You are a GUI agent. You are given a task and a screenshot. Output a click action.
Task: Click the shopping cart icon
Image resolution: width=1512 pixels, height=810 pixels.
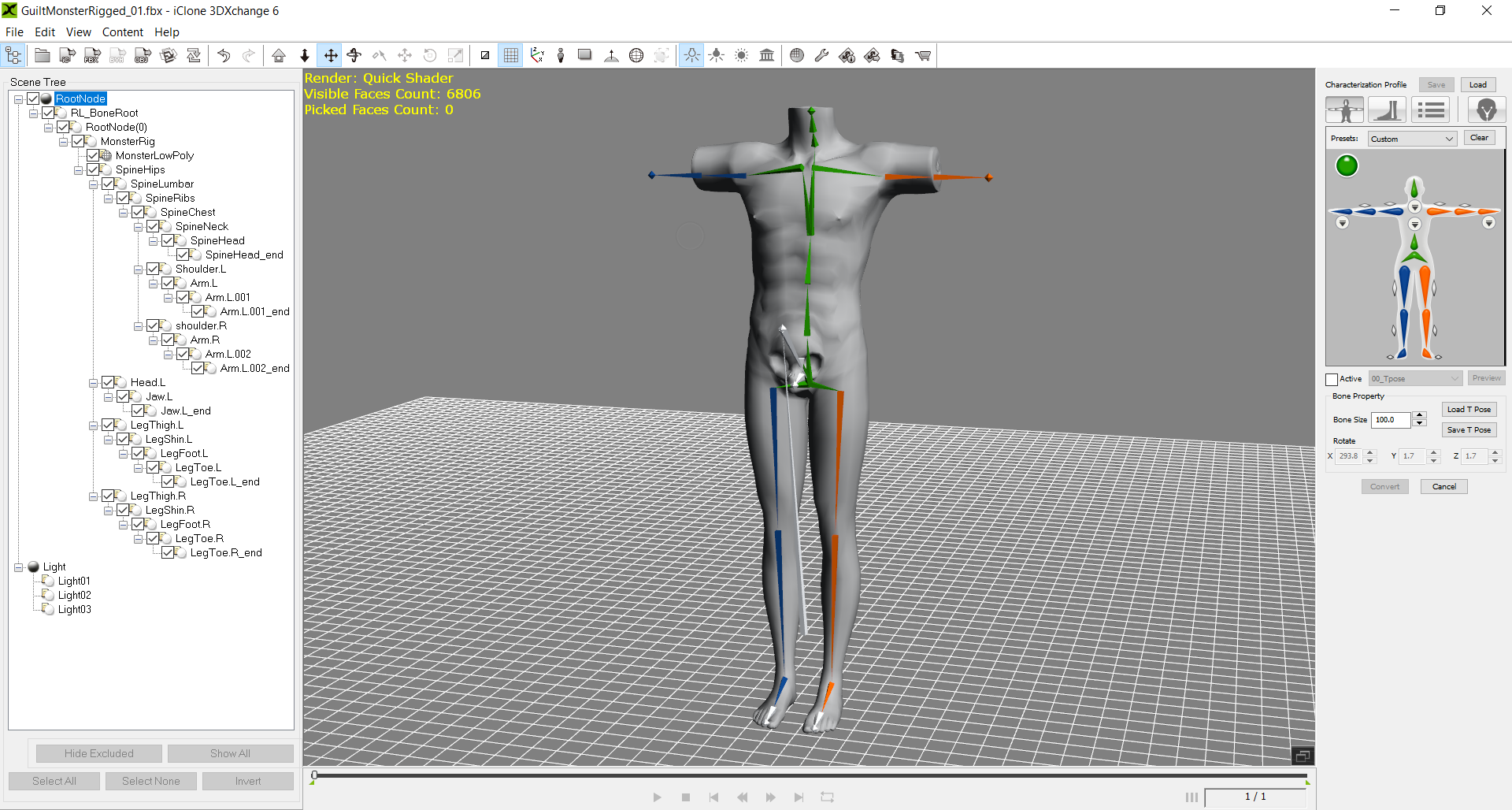point(923,55)
